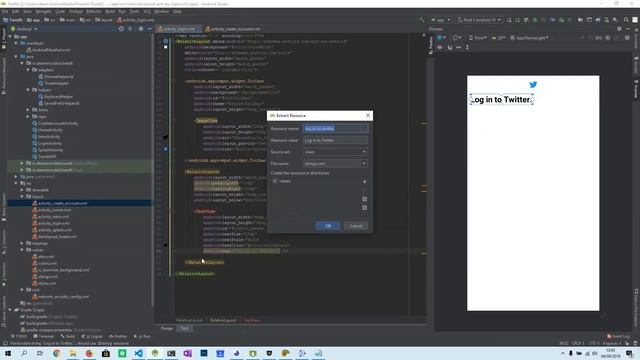The image size is (640, 360).
Task: Open the Tools menu
Action: (x=134, y=11)
